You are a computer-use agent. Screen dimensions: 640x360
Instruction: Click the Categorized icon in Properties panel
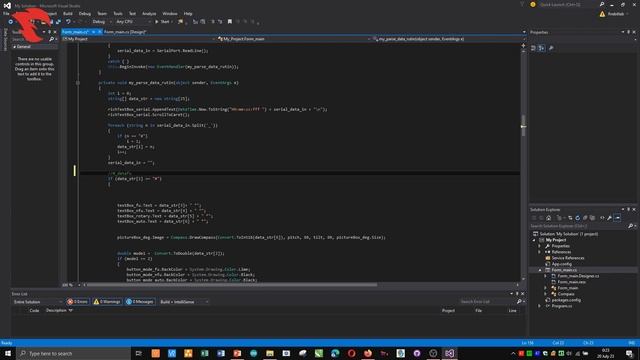[533, 48]
